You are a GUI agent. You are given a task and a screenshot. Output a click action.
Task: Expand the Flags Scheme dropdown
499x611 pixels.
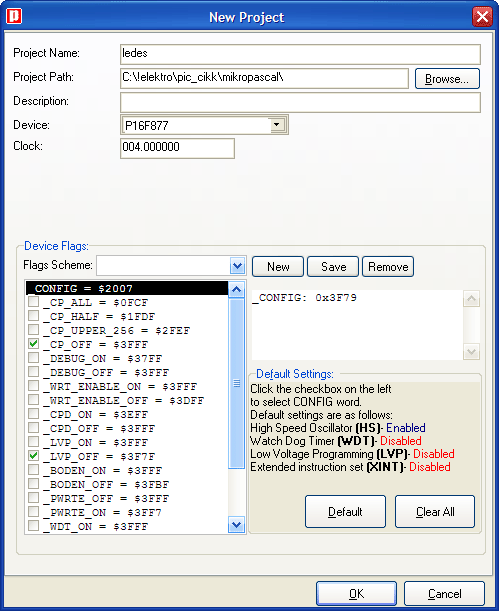pyautogui.click(x=238, y=266)
